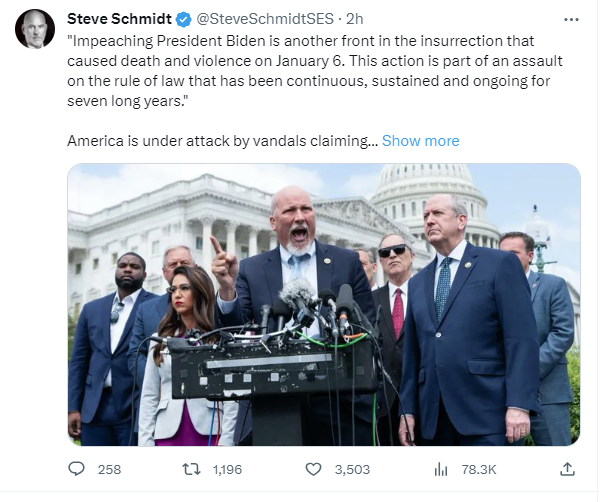The height and width of the screenshot is (502, 609).
Task: Open the view analytics bar chart icon
Action: pyautogui.click(x=441, y=468)
